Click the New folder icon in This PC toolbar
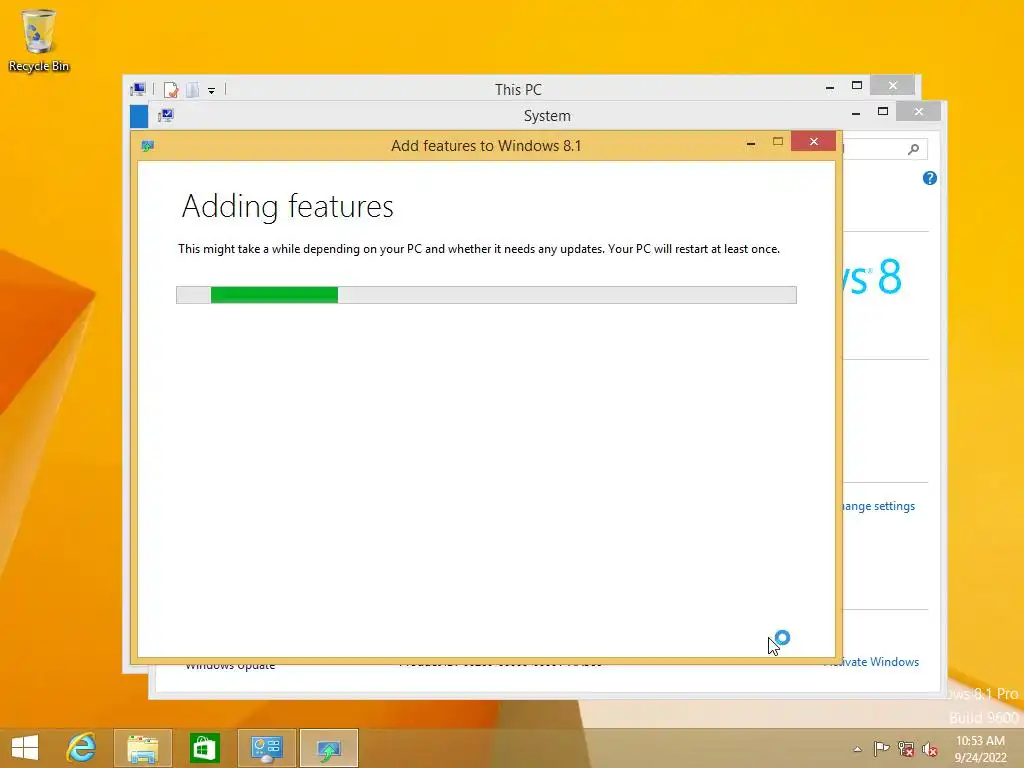1024x768 pixels. coord(192,89)
